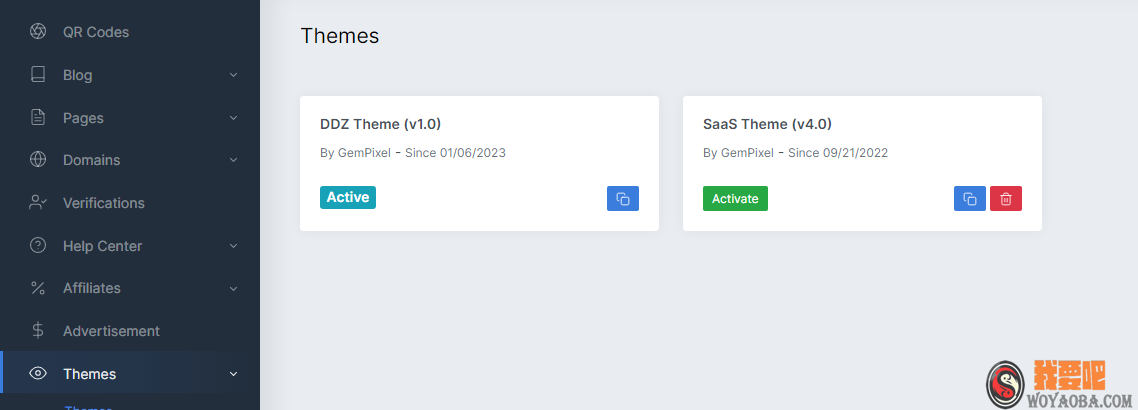Click the Advertisement dollar sign icon
The height and width of the screenshot is (410, 1138).
(38, 331)
